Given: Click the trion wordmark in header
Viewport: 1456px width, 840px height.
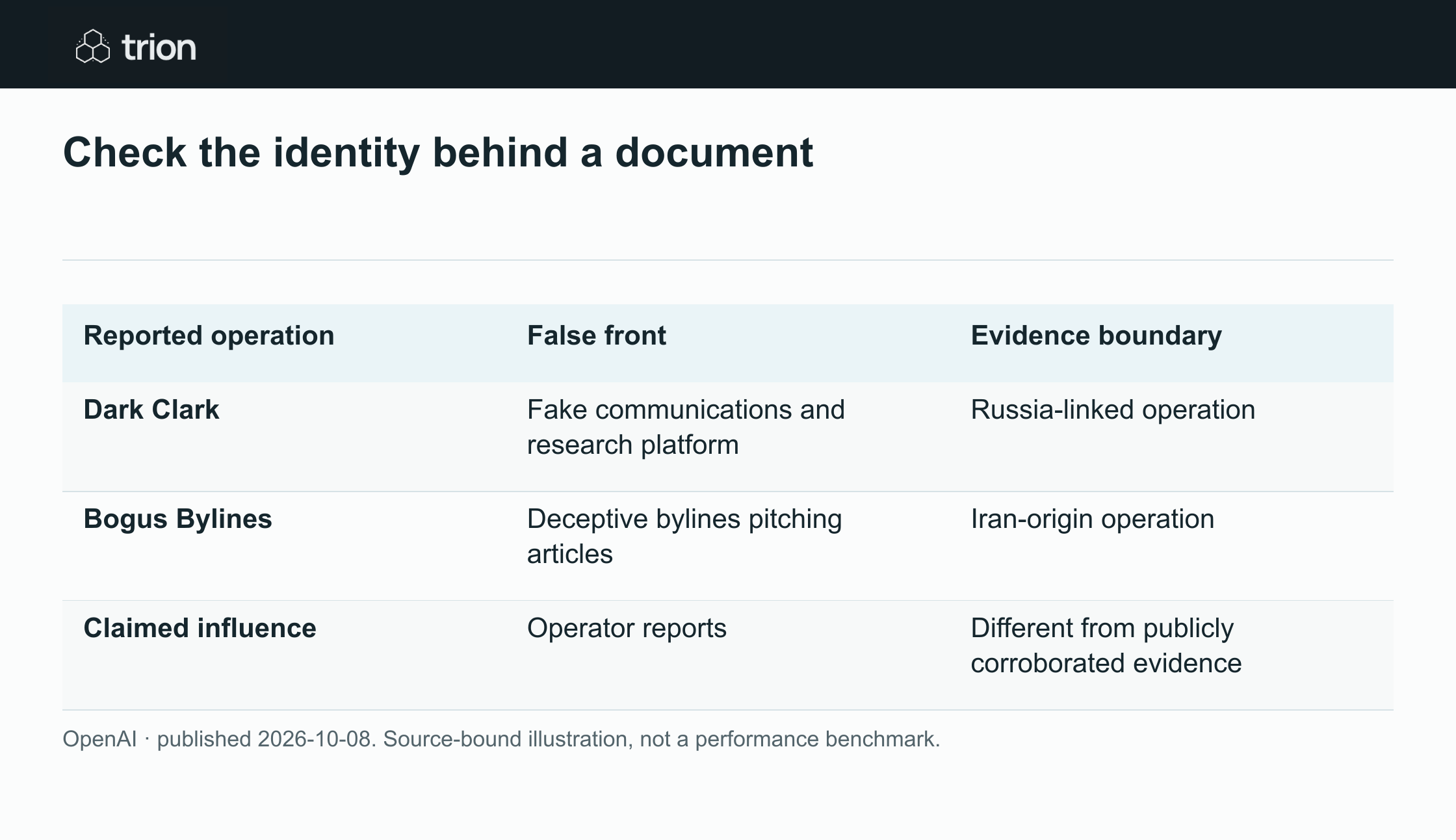Looking at the screenshot, I should (x=159, y=47).
